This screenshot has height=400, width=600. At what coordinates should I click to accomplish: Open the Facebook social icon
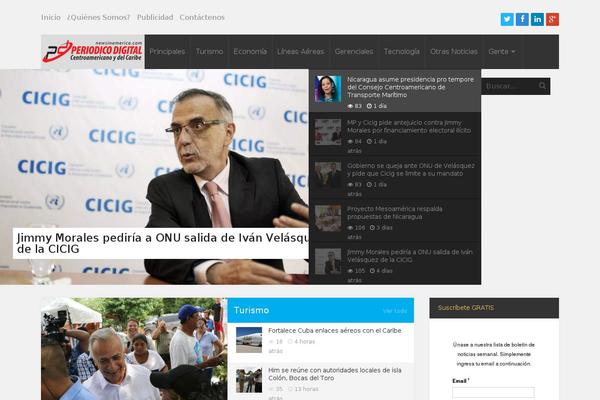(x=522, y=19)
